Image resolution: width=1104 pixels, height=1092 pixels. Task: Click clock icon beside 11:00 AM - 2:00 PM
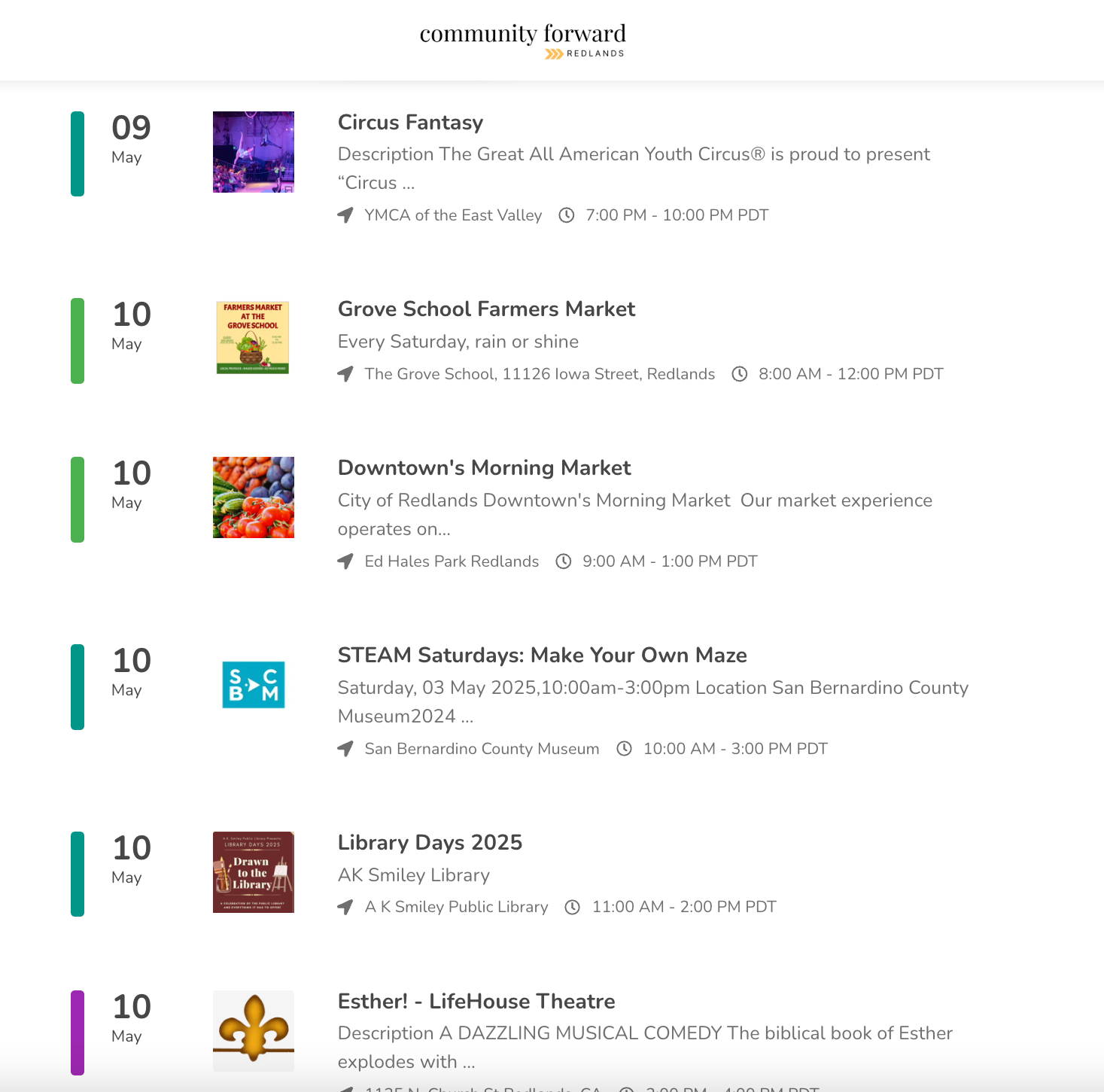click(x=573, y=907)
